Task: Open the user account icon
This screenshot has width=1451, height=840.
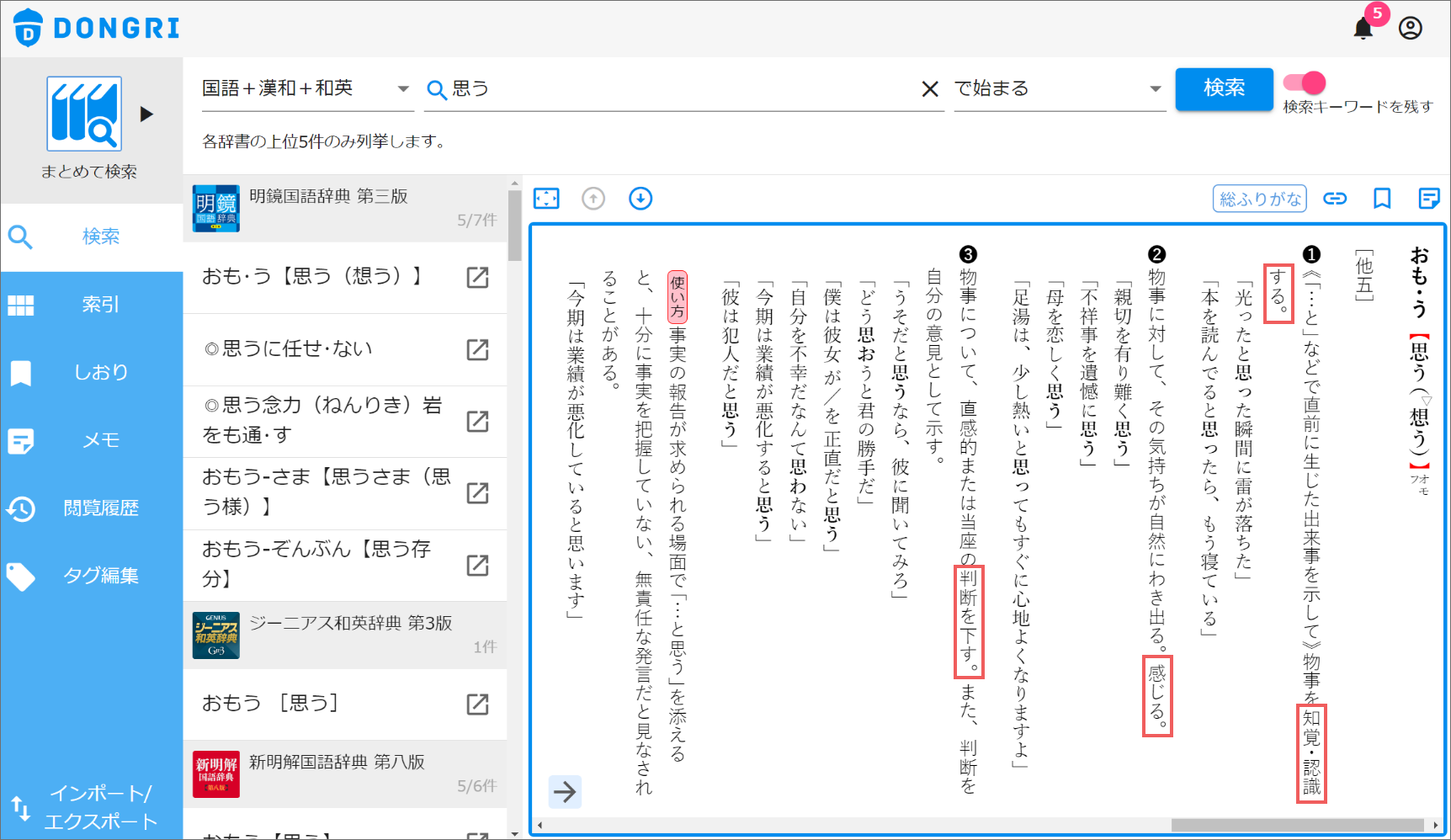Action: 1411,29
